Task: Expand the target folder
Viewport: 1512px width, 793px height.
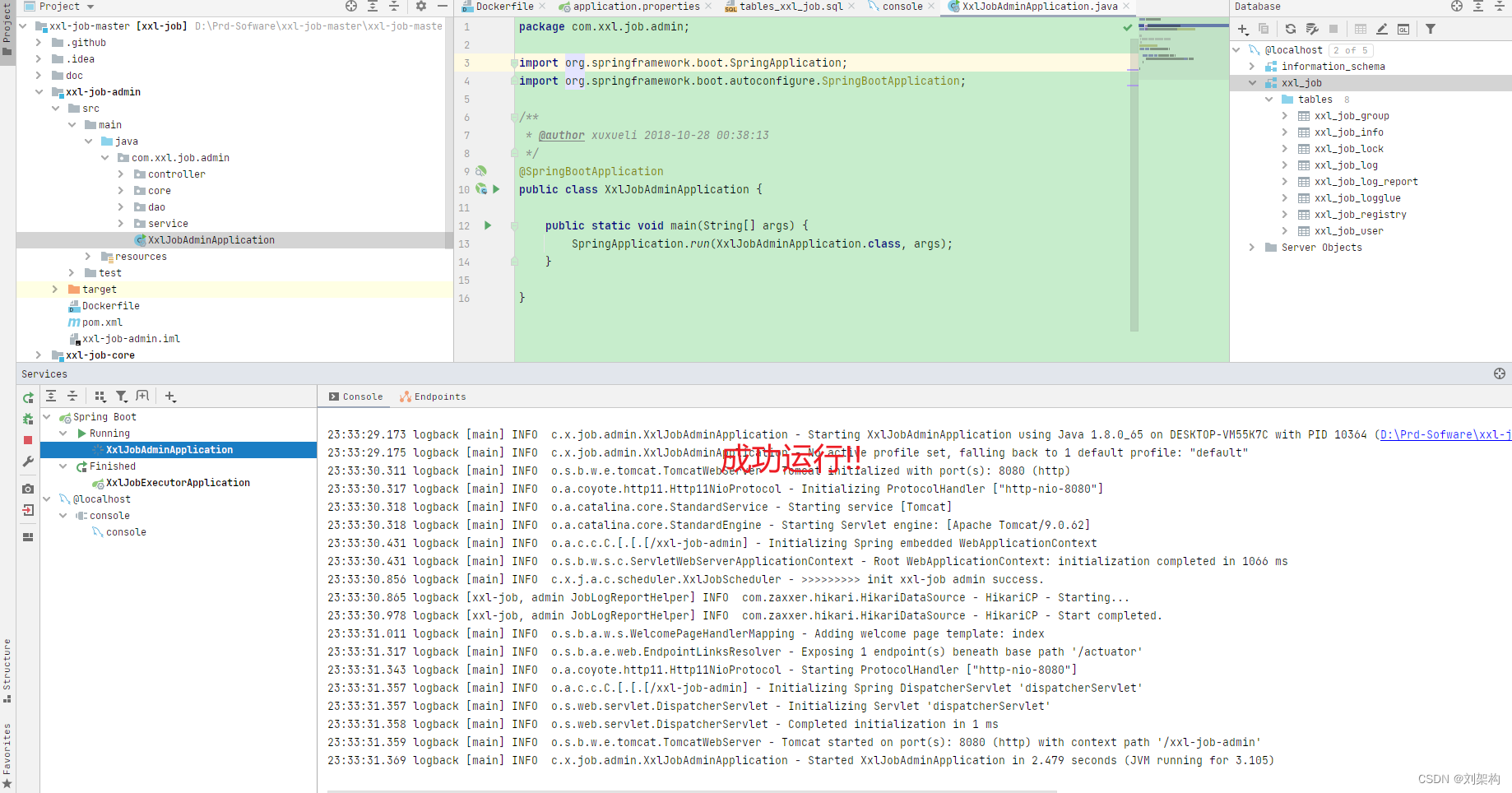Action: 55,290
